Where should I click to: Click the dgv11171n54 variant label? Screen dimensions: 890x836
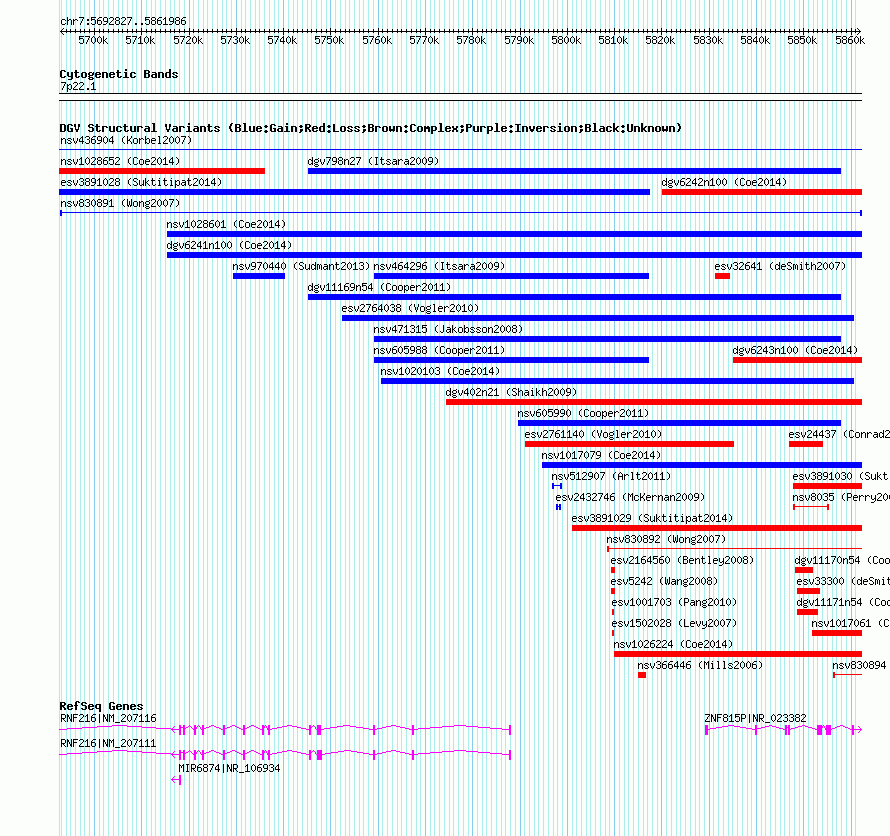(x=843, y=602)
